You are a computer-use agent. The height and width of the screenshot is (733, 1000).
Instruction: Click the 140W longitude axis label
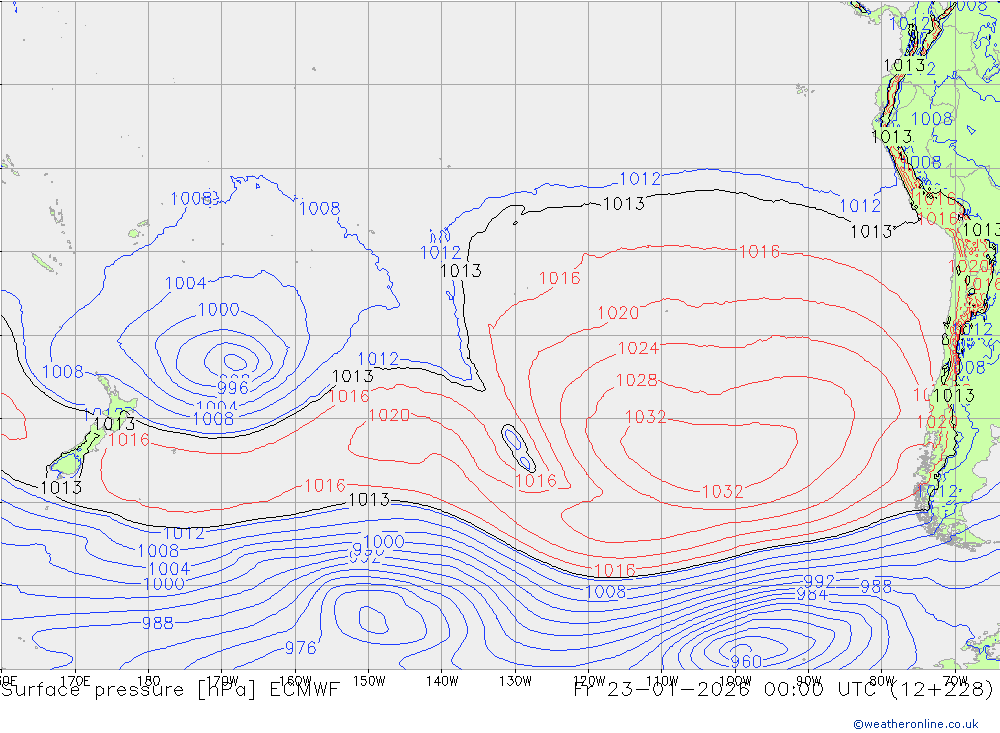441,680
